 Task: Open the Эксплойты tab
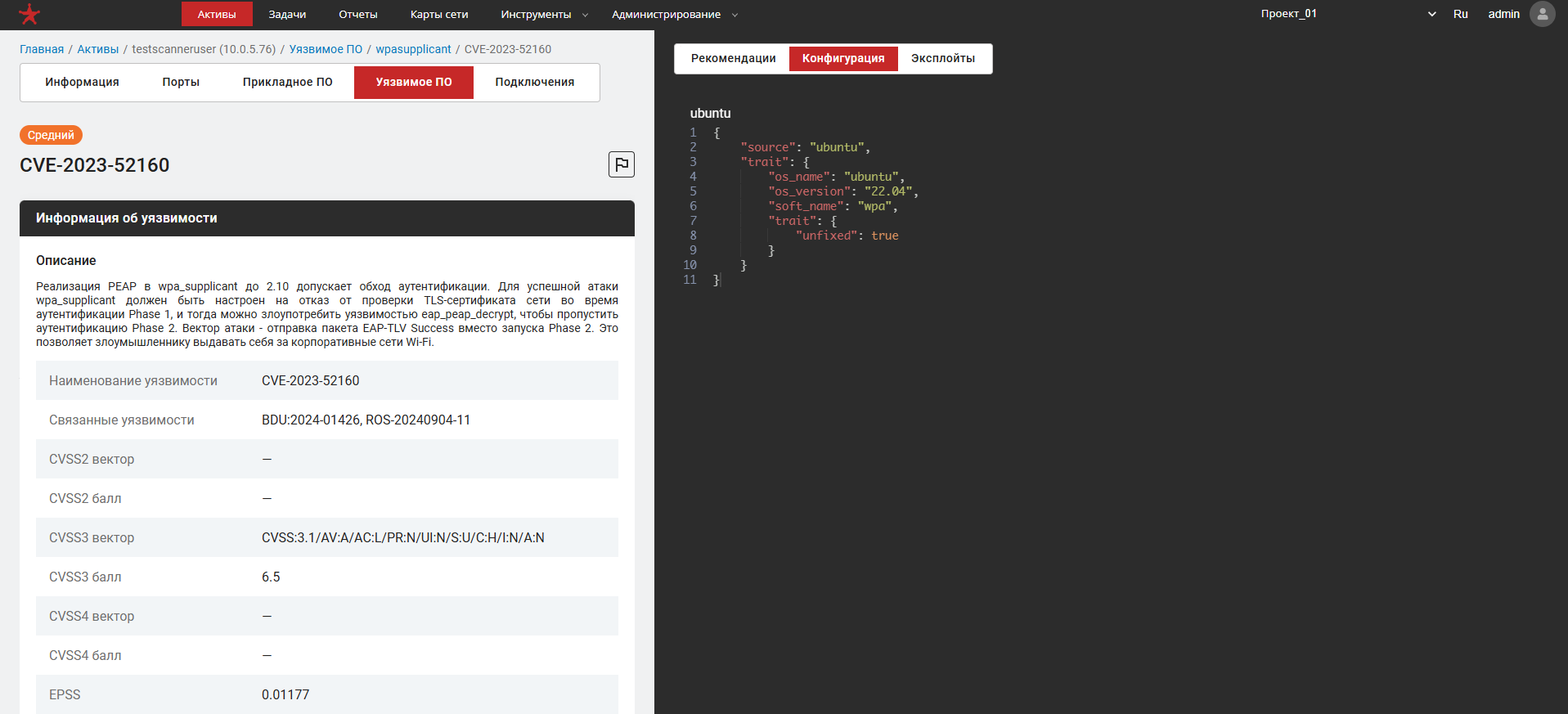(x=943, y=58)
